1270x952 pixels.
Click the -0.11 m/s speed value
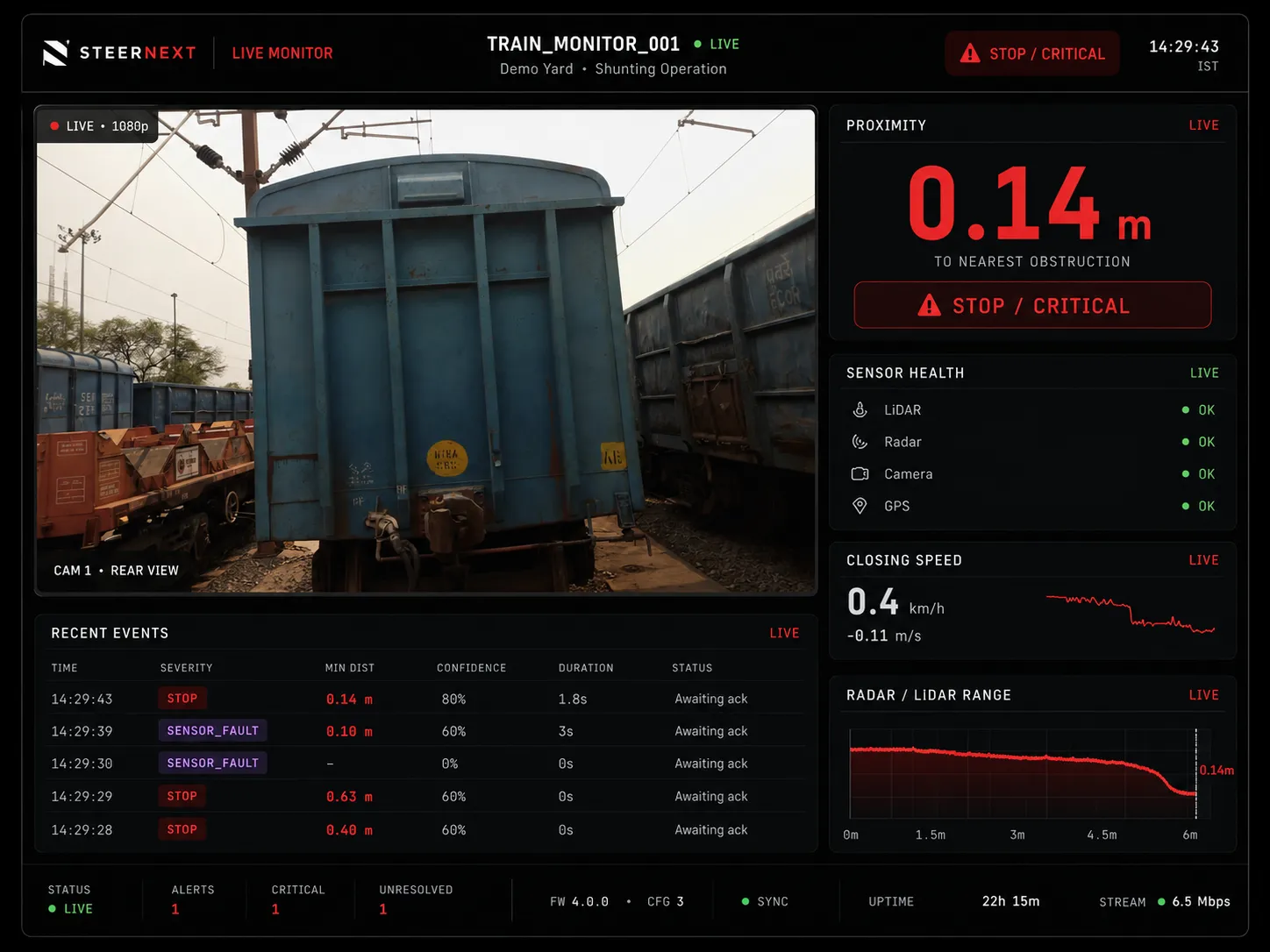884,636
